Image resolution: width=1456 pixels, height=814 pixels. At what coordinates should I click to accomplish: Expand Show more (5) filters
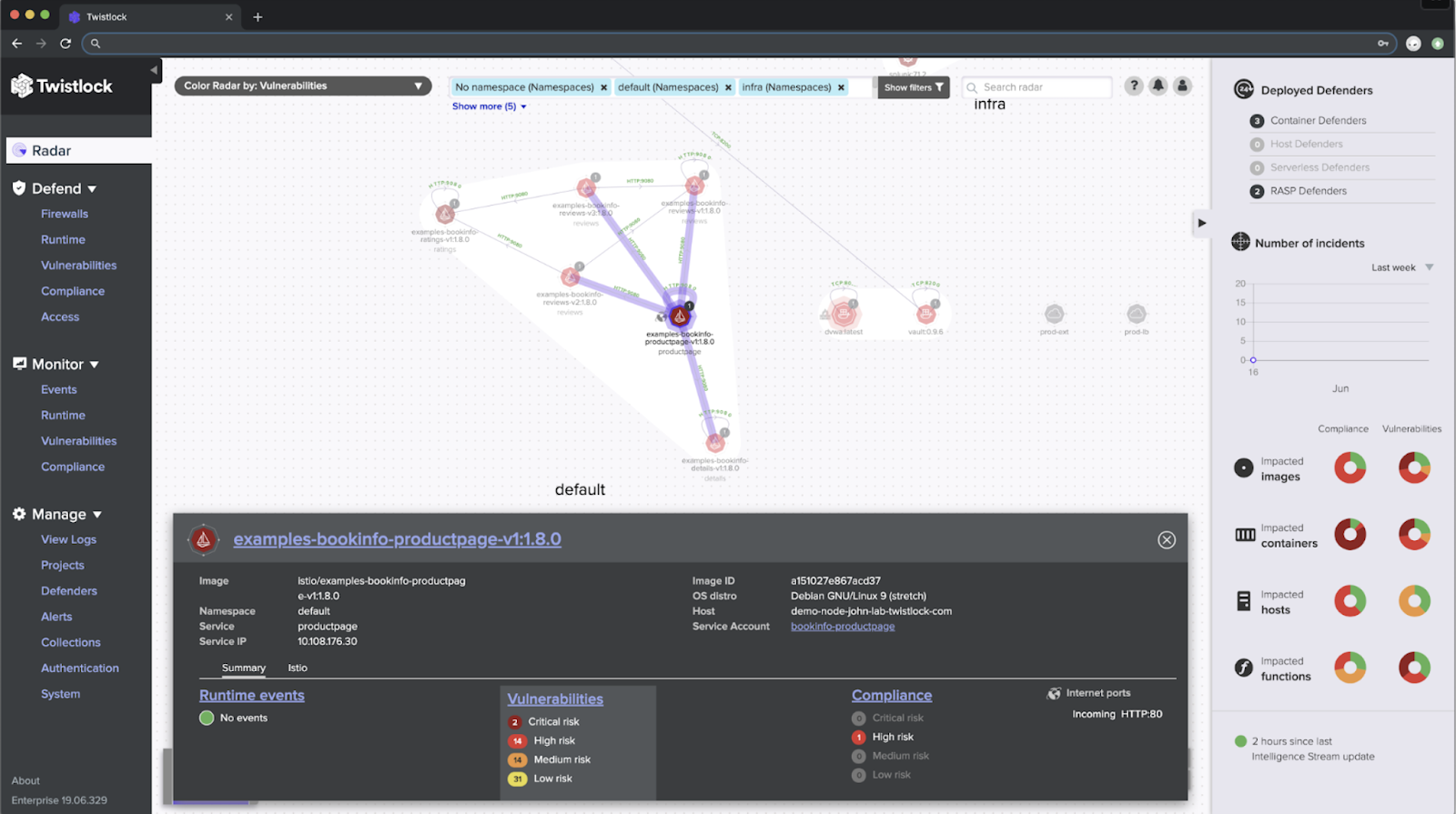pyautogui.click(x=490, y=106)
